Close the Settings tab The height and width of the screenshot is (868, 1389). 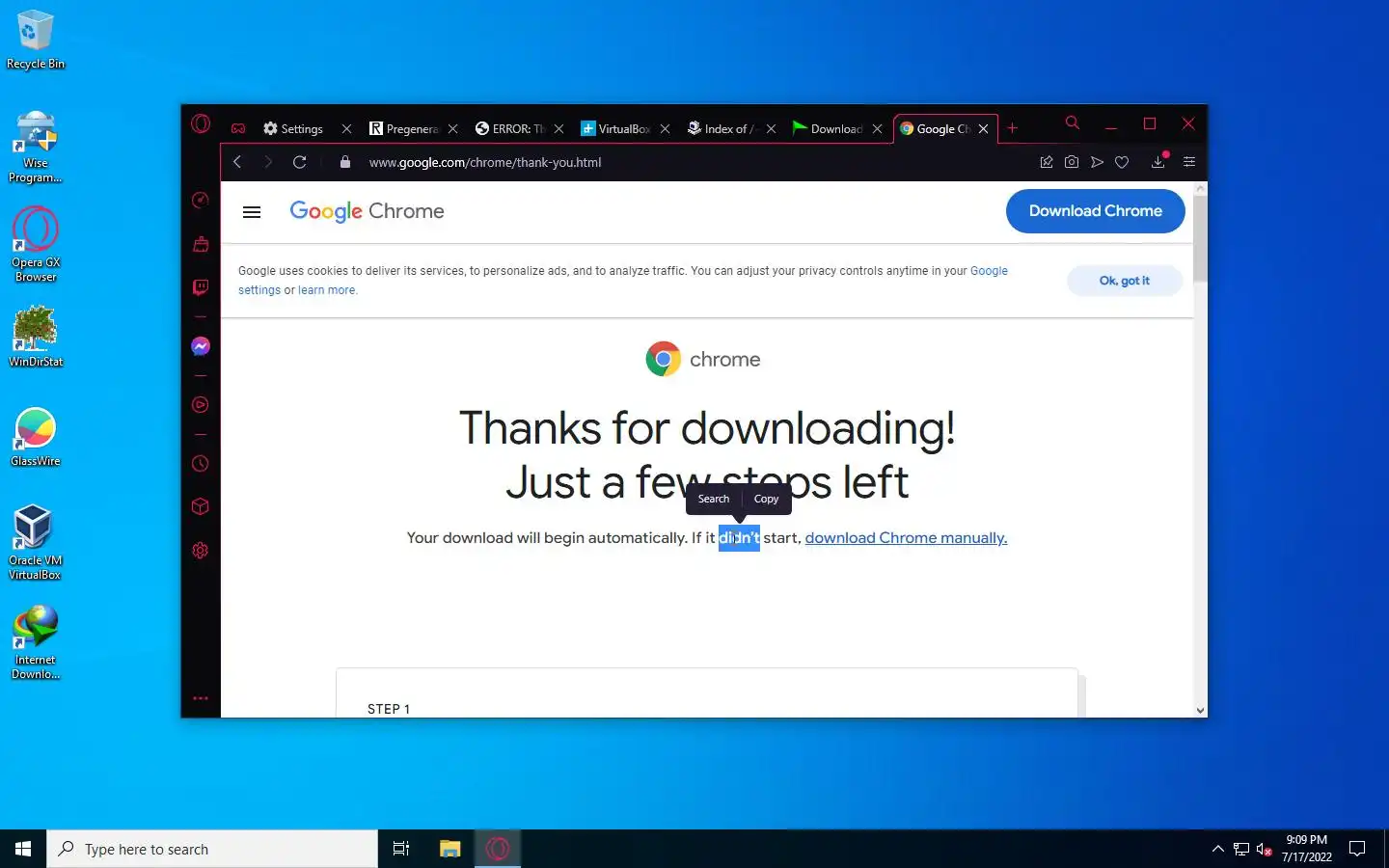coord(346,128)
